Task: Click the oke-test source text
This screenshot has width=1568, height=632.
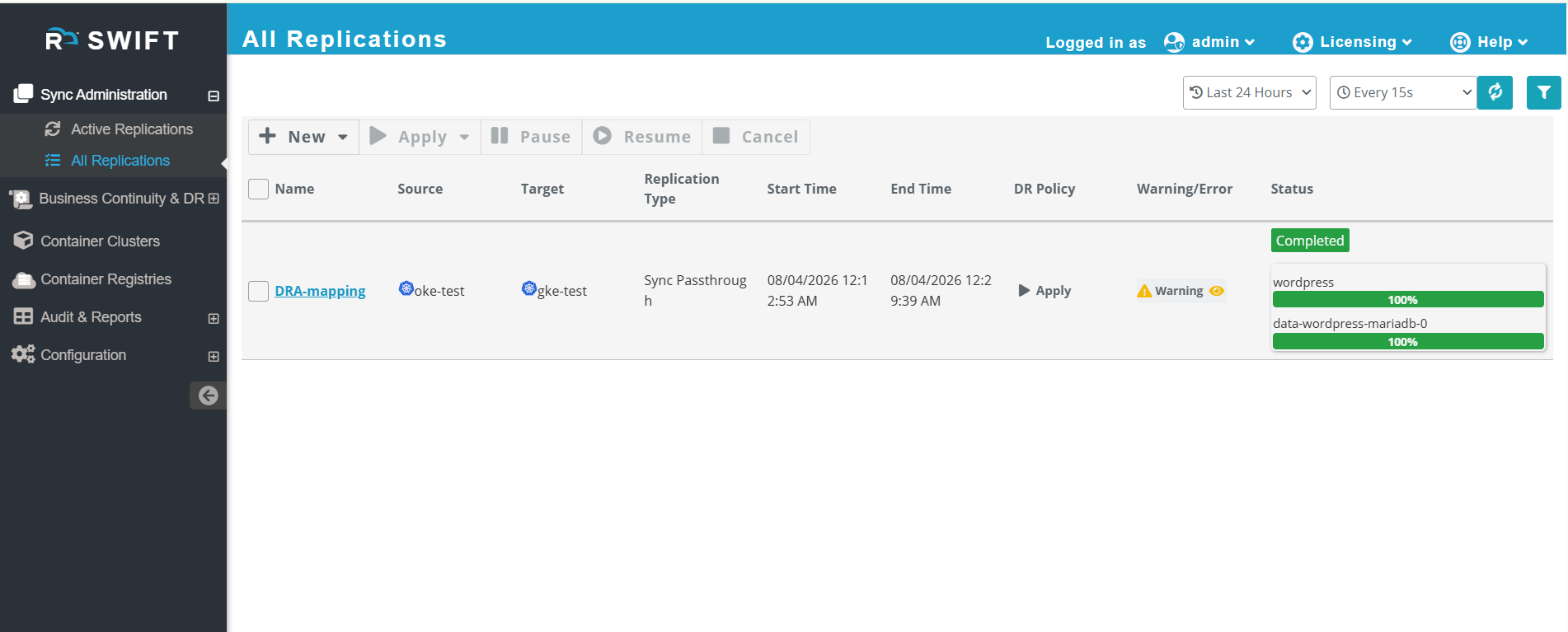Action: tap(439, 291)
